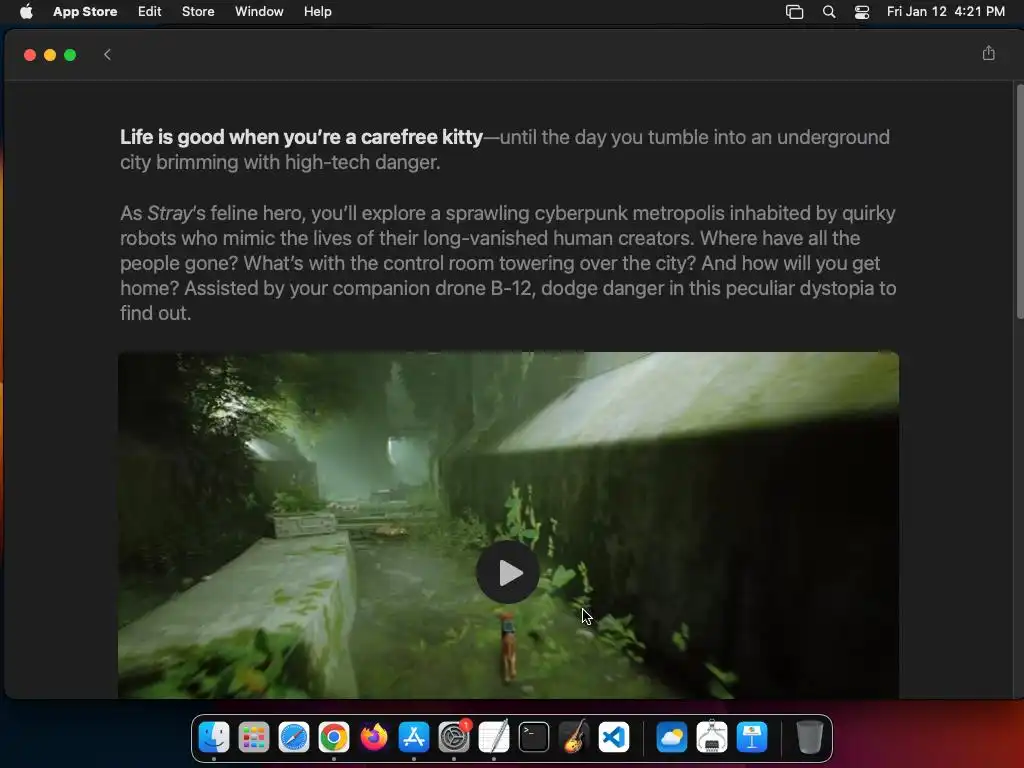Viewport: 1024px width, 768px height.
Task: Open Launchpad from the Dock
Action: 254,737
